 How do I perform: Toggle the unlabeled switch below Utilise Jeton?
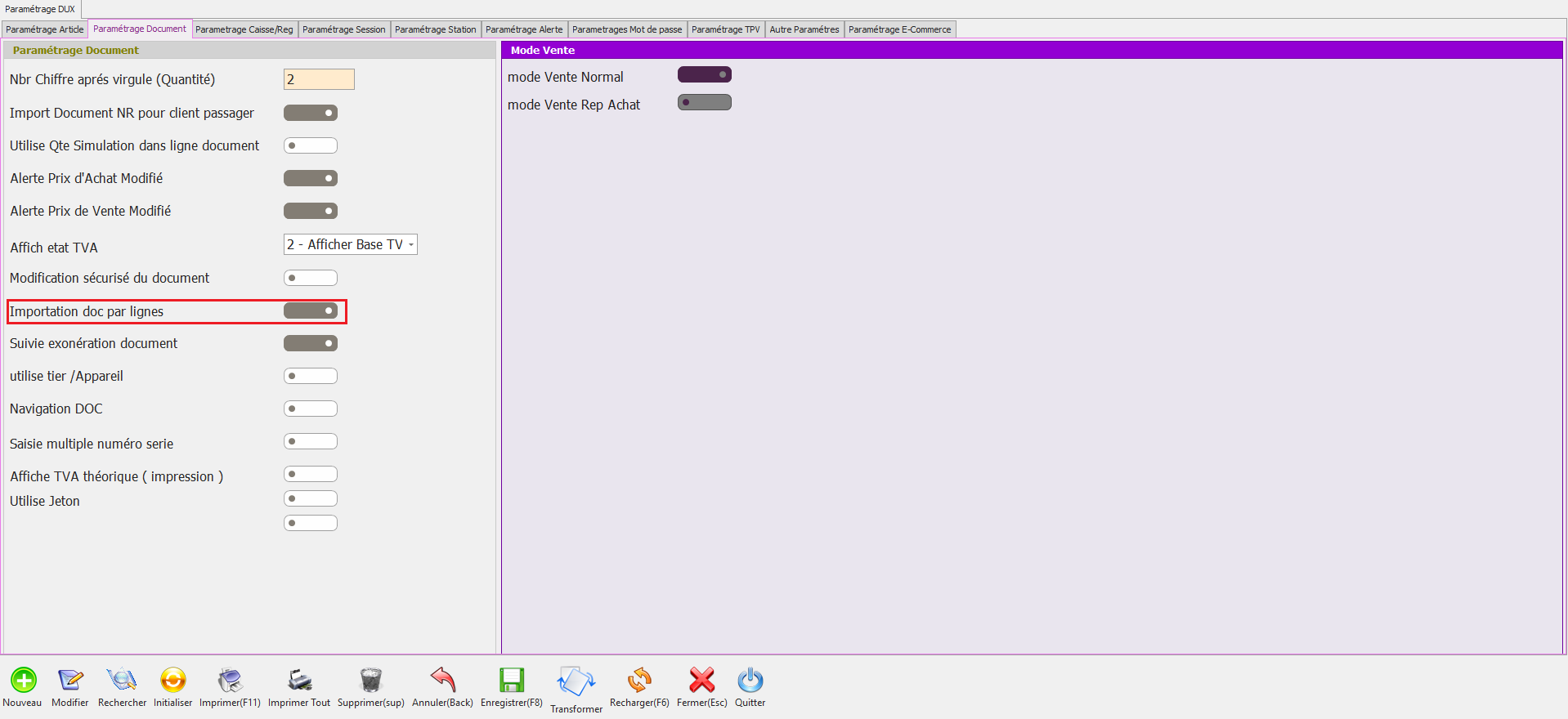pos(311,523)
